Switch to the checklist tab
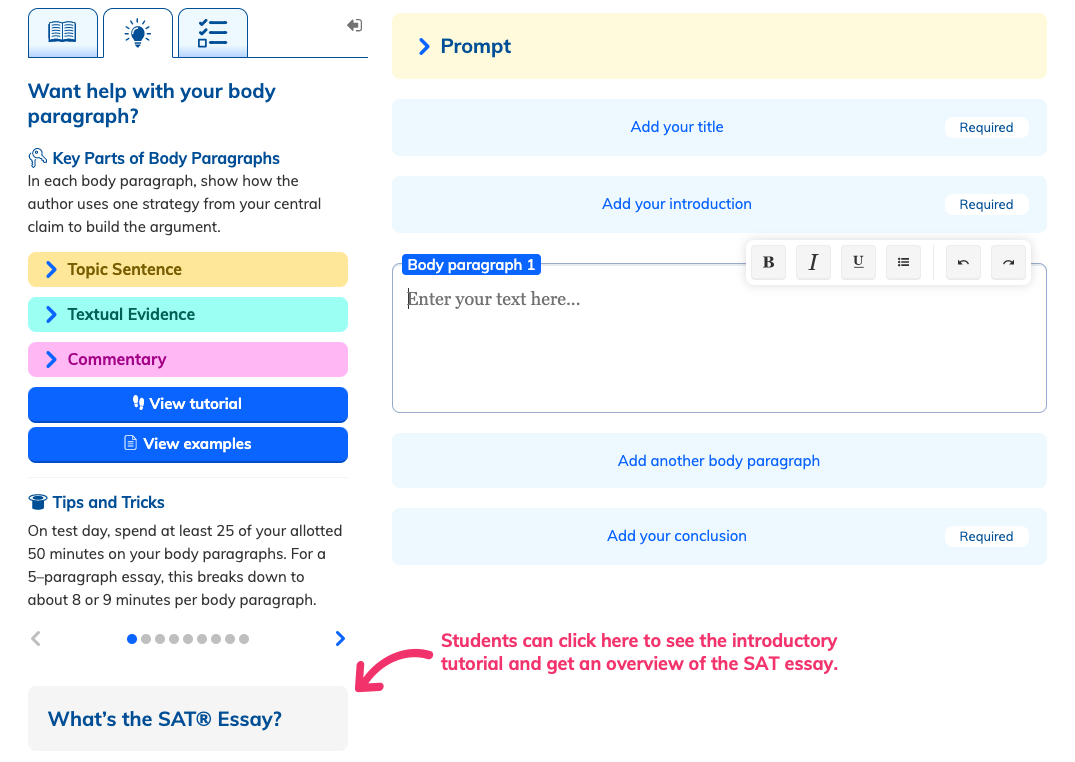Viewport: 1075px width, 762px height. pos(213,33)
